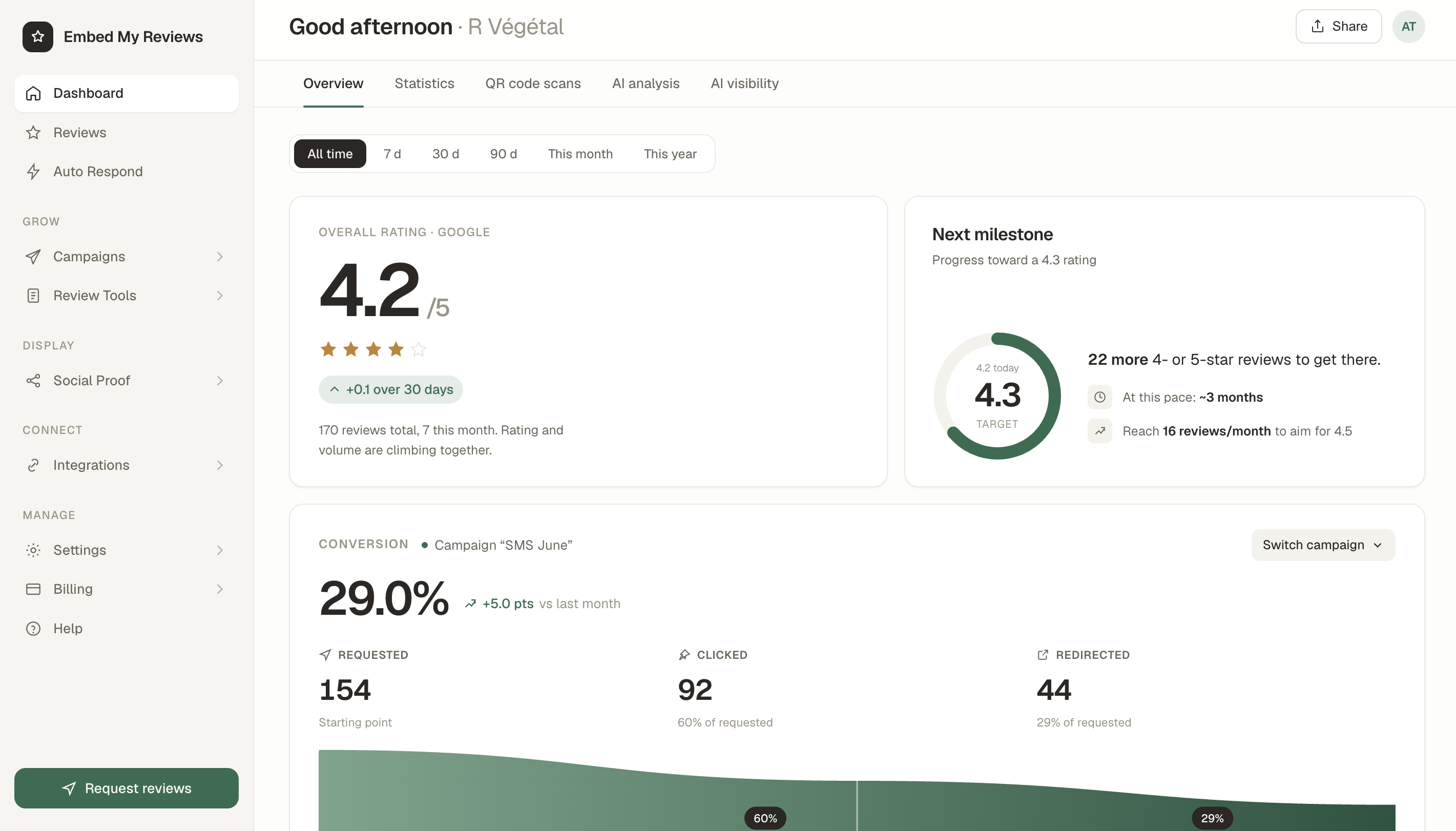Open Auto Respond in the sidebar

click(126, 171)
